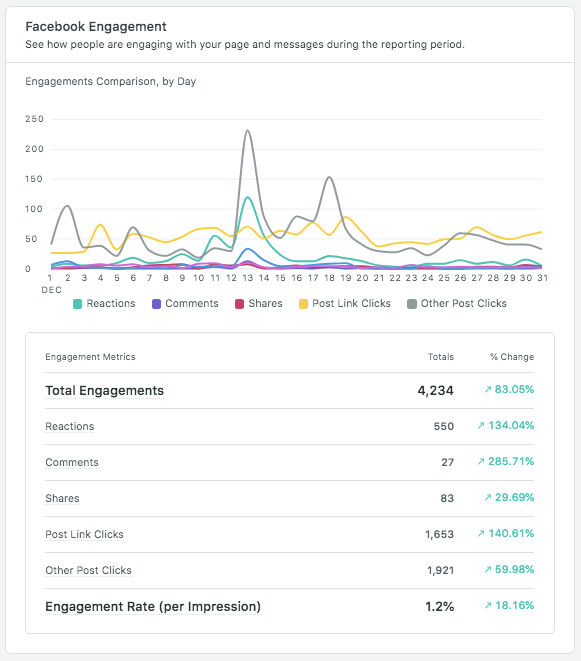Click day 13 on the chart axis
Viewport: 581px width, 661px height.
click(x=247, y=278)
